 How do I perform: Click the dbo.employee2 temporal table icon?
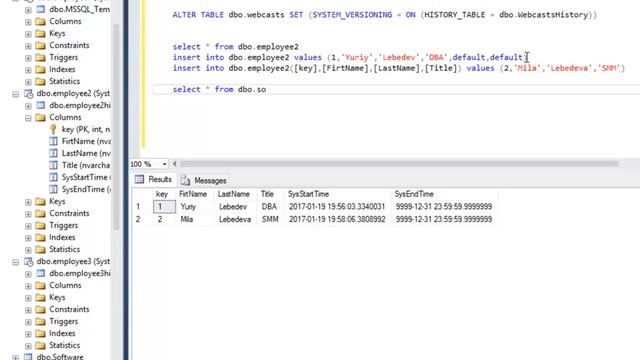tap(28, 93)
